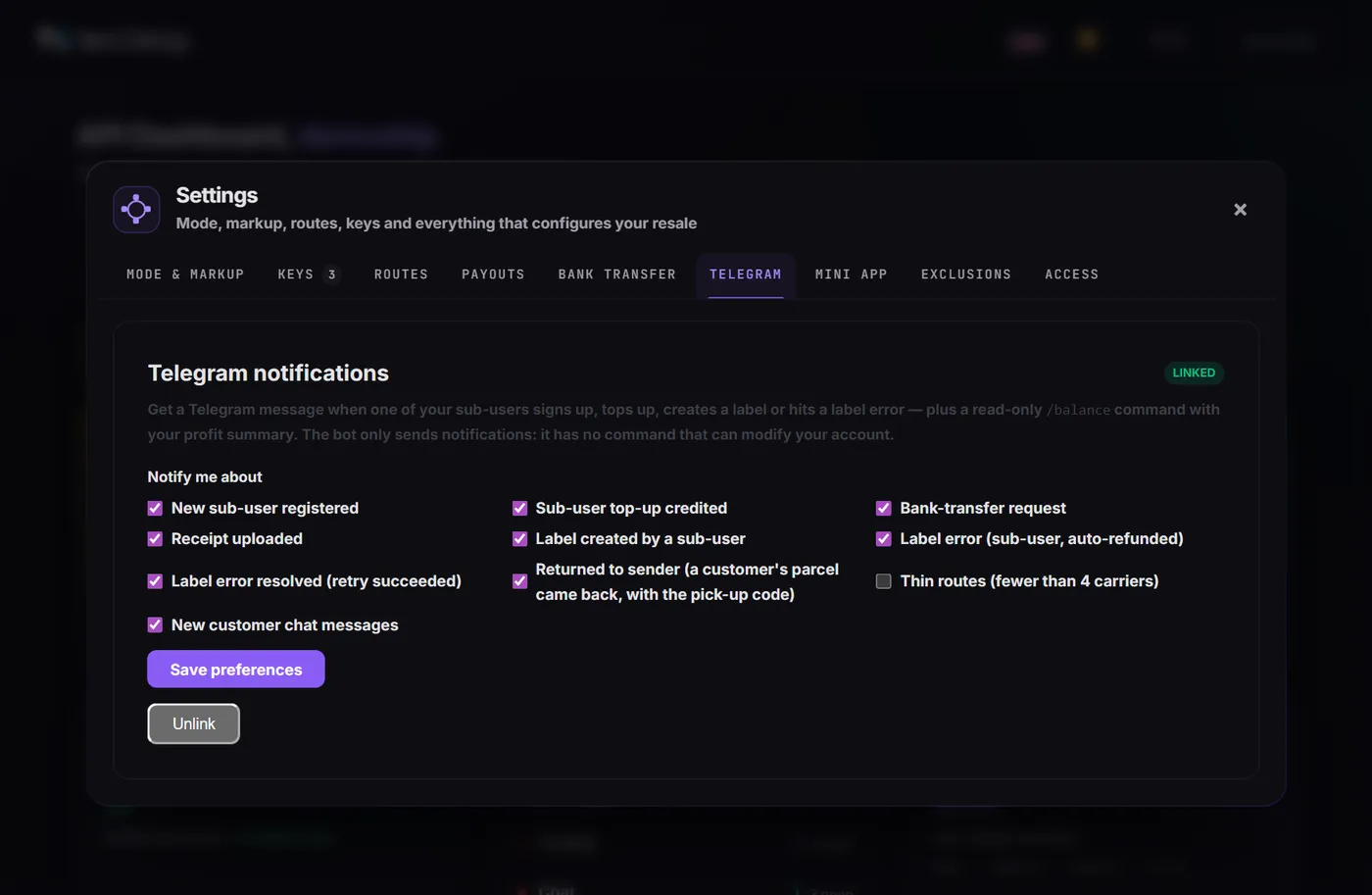This screenshot has height=895, width=1372.
Task: Toggle Bank-transfer request checkbox
Action: 883,508
